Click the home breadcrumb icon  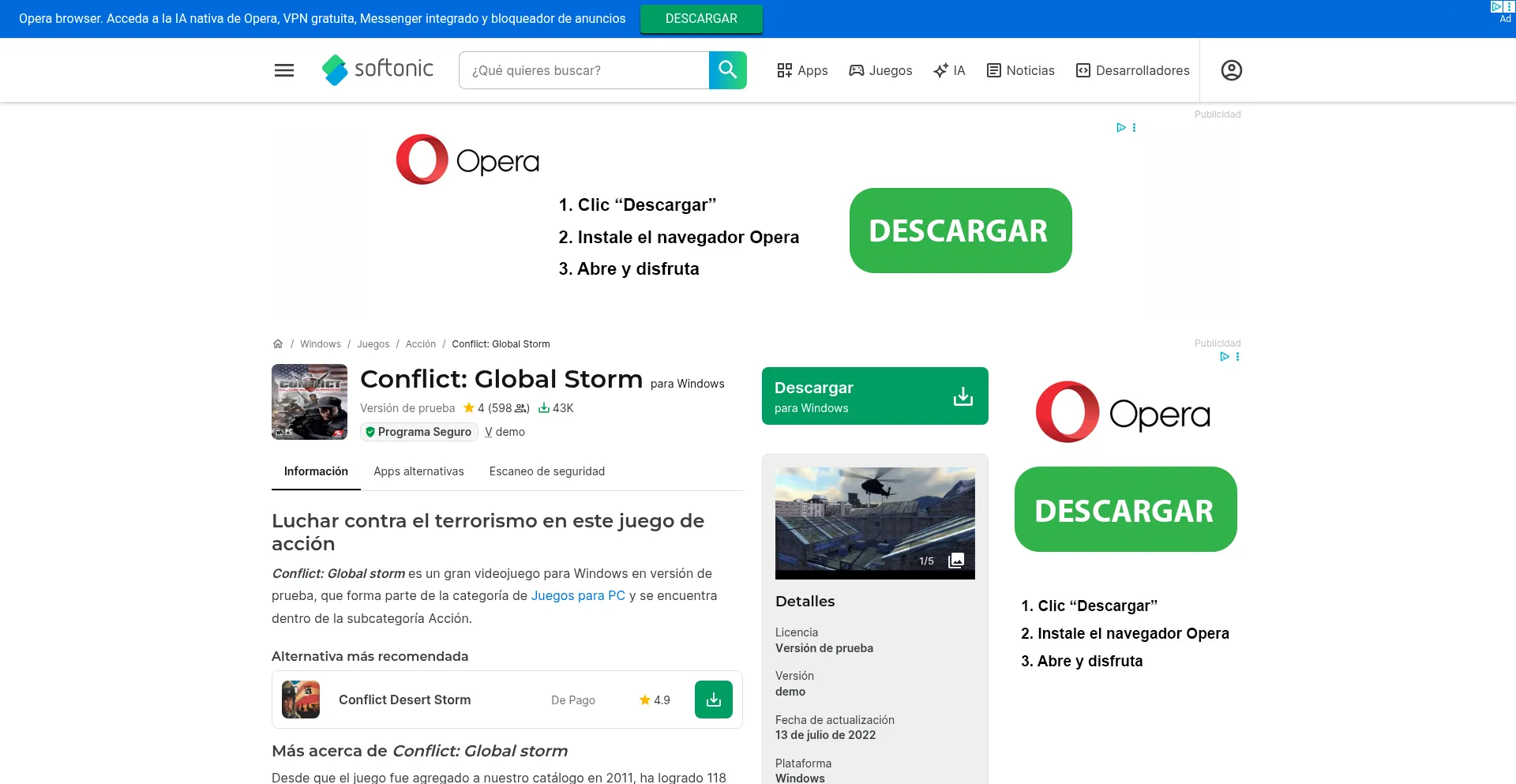pos(278,344)
